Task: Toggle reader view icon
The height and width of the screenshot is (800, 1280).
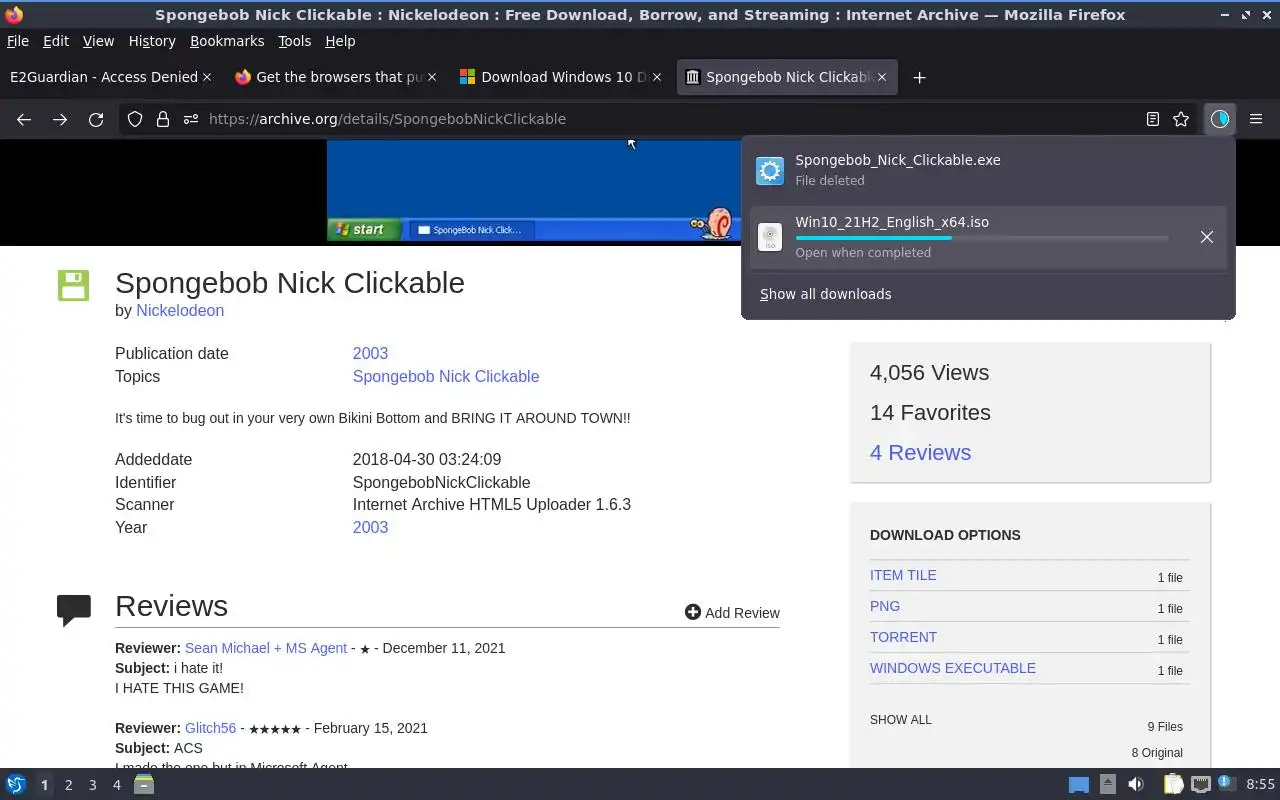Action: (1153, 119)
